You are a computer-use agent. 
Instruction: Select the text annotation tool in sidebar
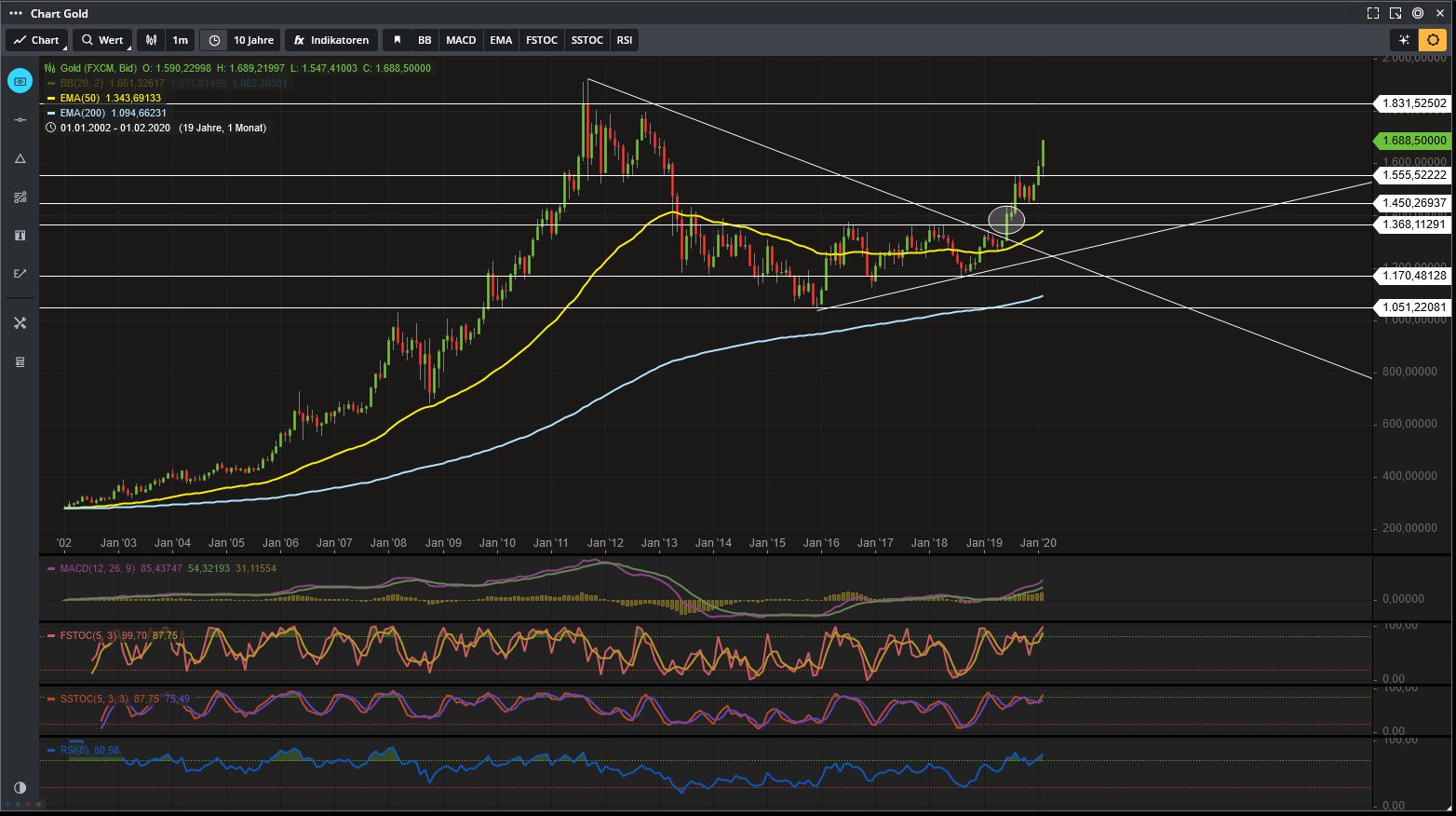(20, 236)
